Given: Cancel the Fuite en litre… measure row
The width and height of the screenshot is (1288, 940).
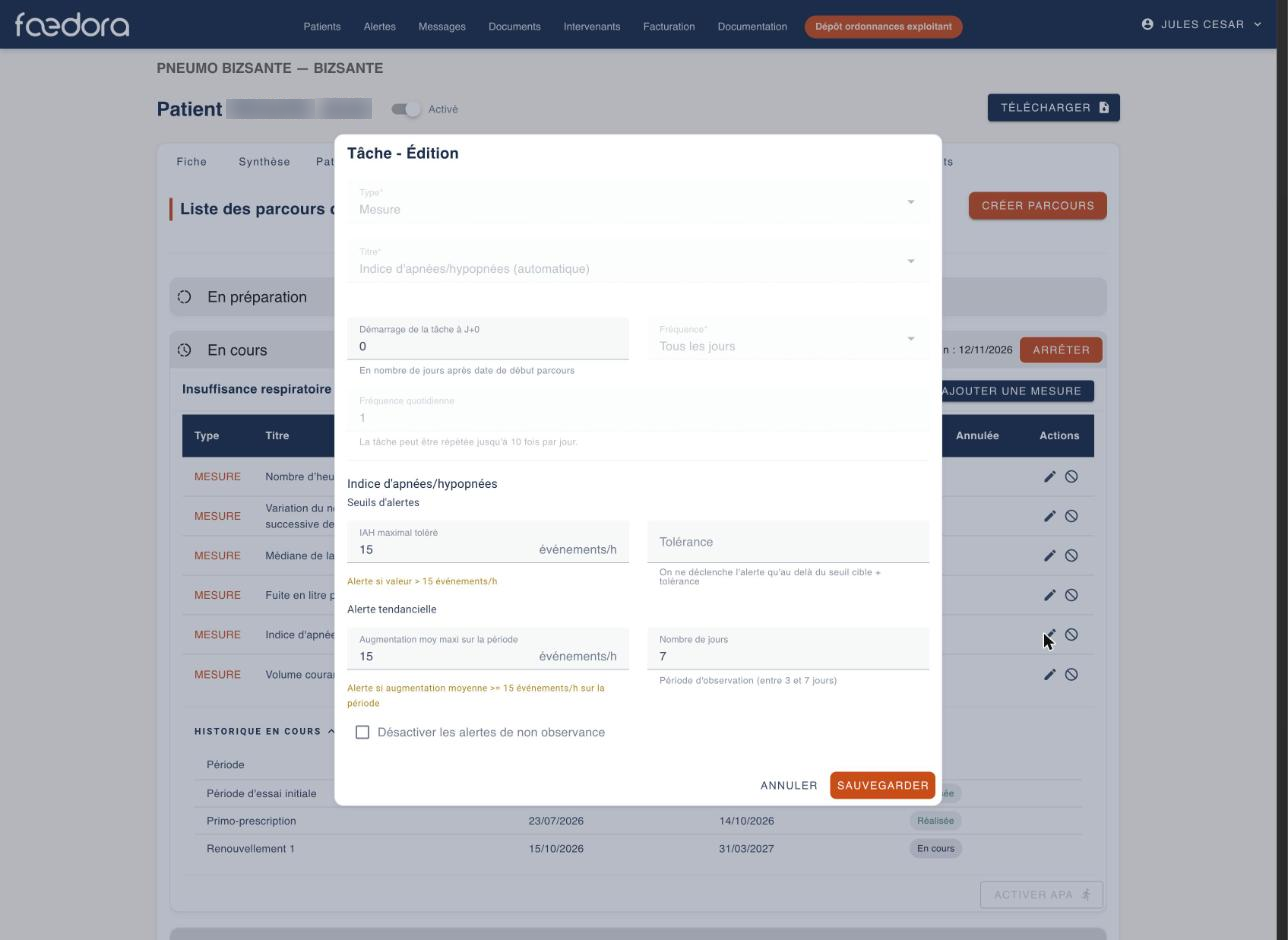Looking at the screenshot, I should pyautogui.click(x=1071, y=595).
